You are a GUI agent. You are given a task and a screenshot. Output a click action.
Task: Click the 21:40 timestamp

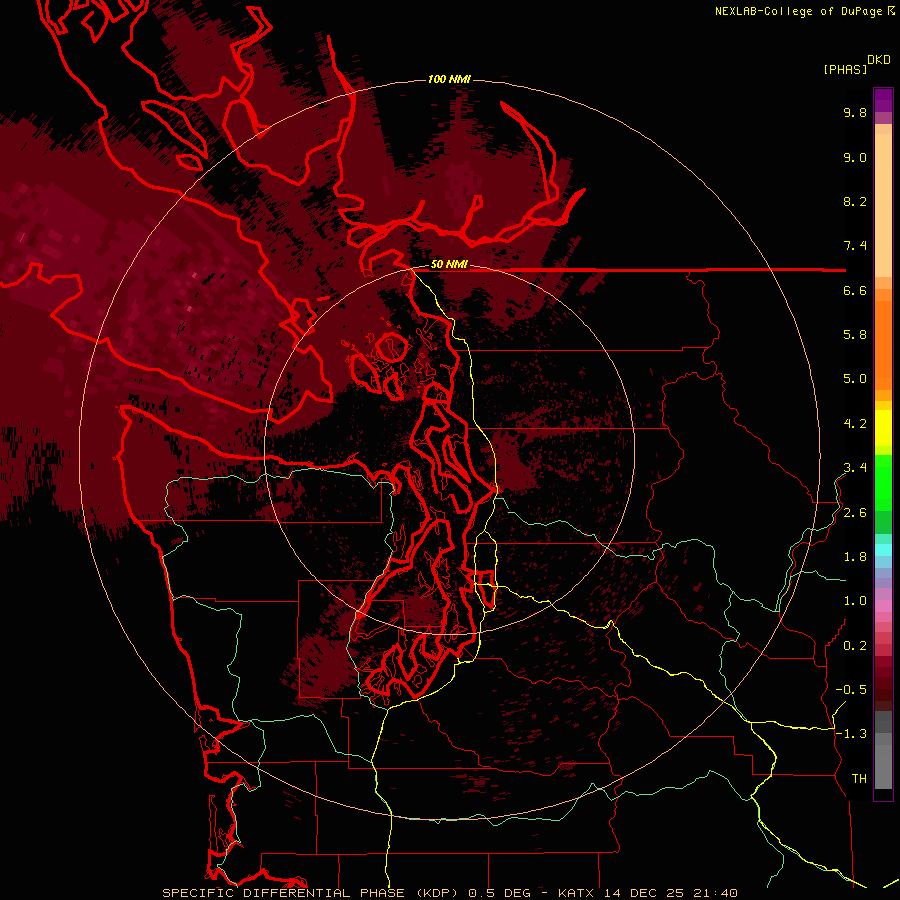click(x=715, y=893)
